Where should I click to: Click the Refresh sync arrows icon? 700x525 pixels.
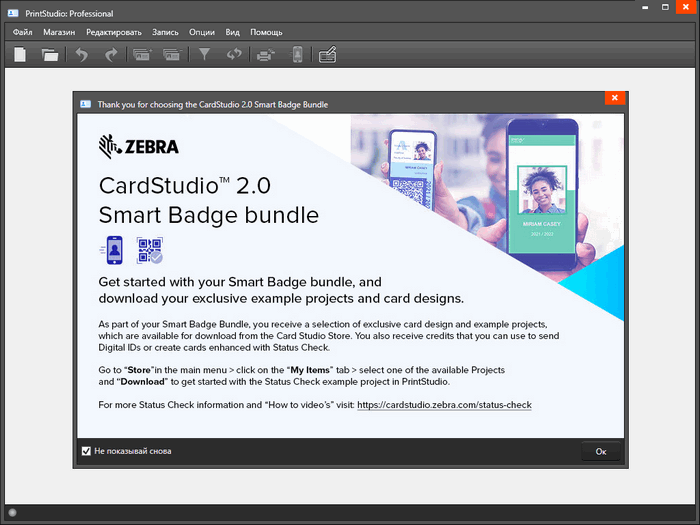tap(234, 54)
